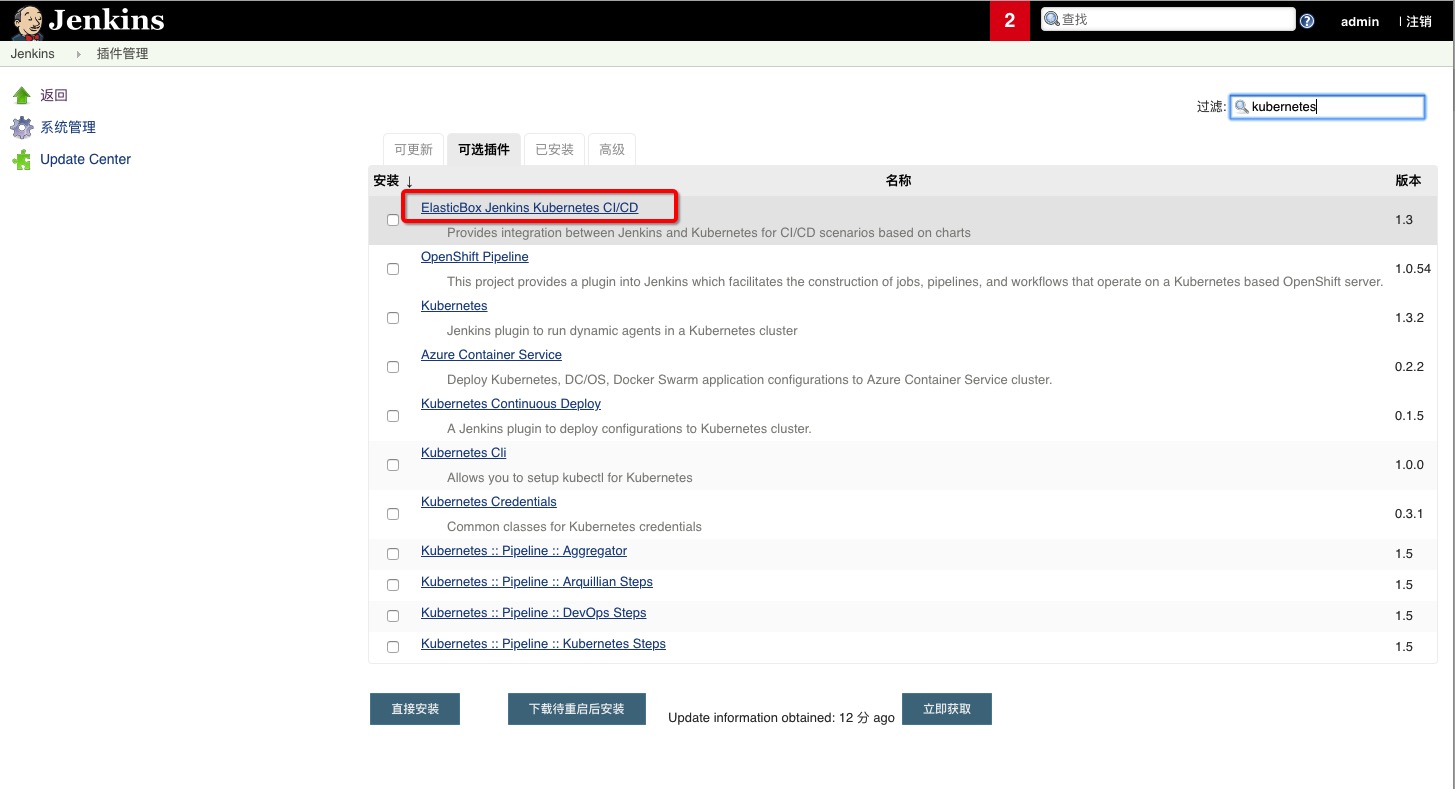
Task: Select the 可选插件 tab
Action: 484,150
